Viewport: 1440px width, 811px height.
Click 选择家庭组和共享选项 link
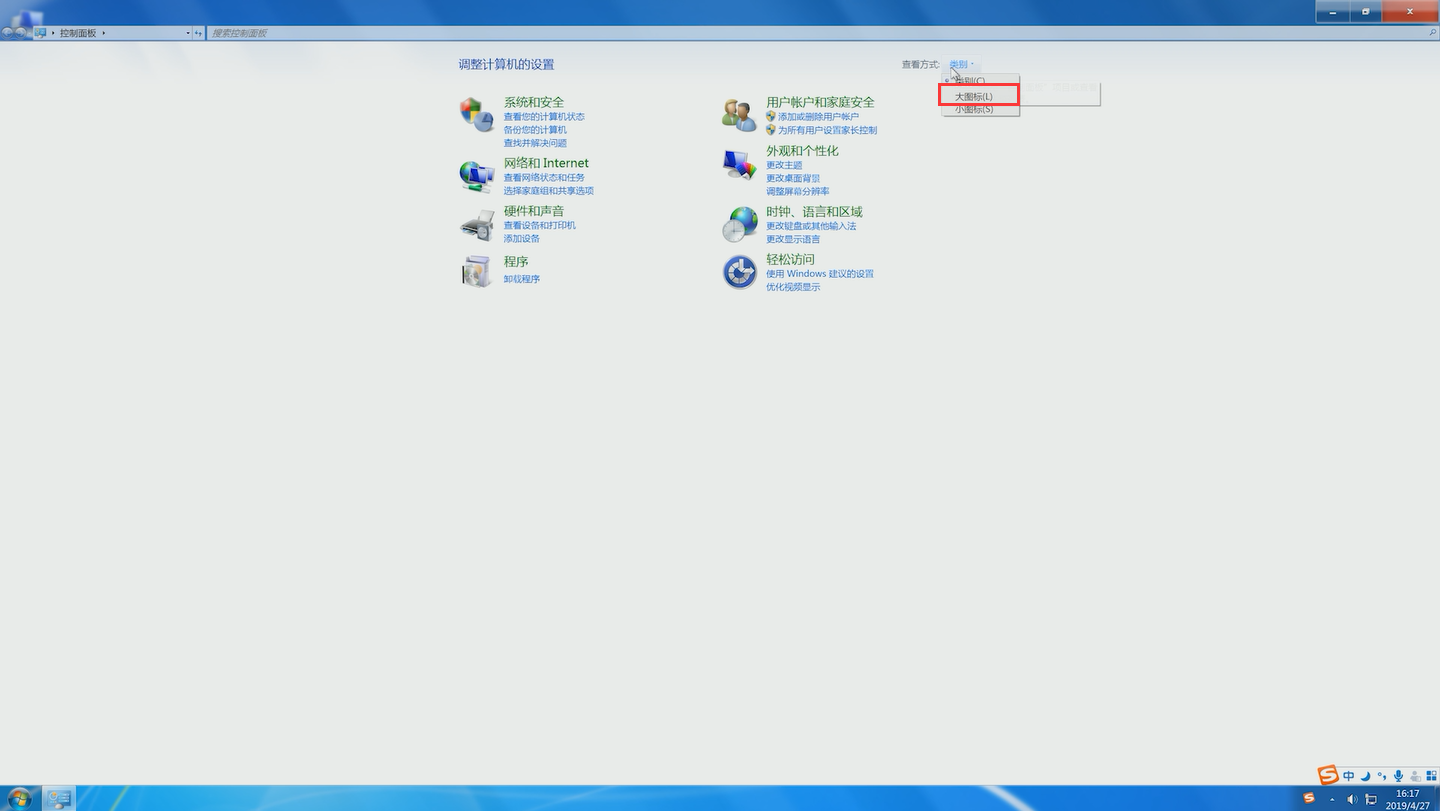[549, 191]
